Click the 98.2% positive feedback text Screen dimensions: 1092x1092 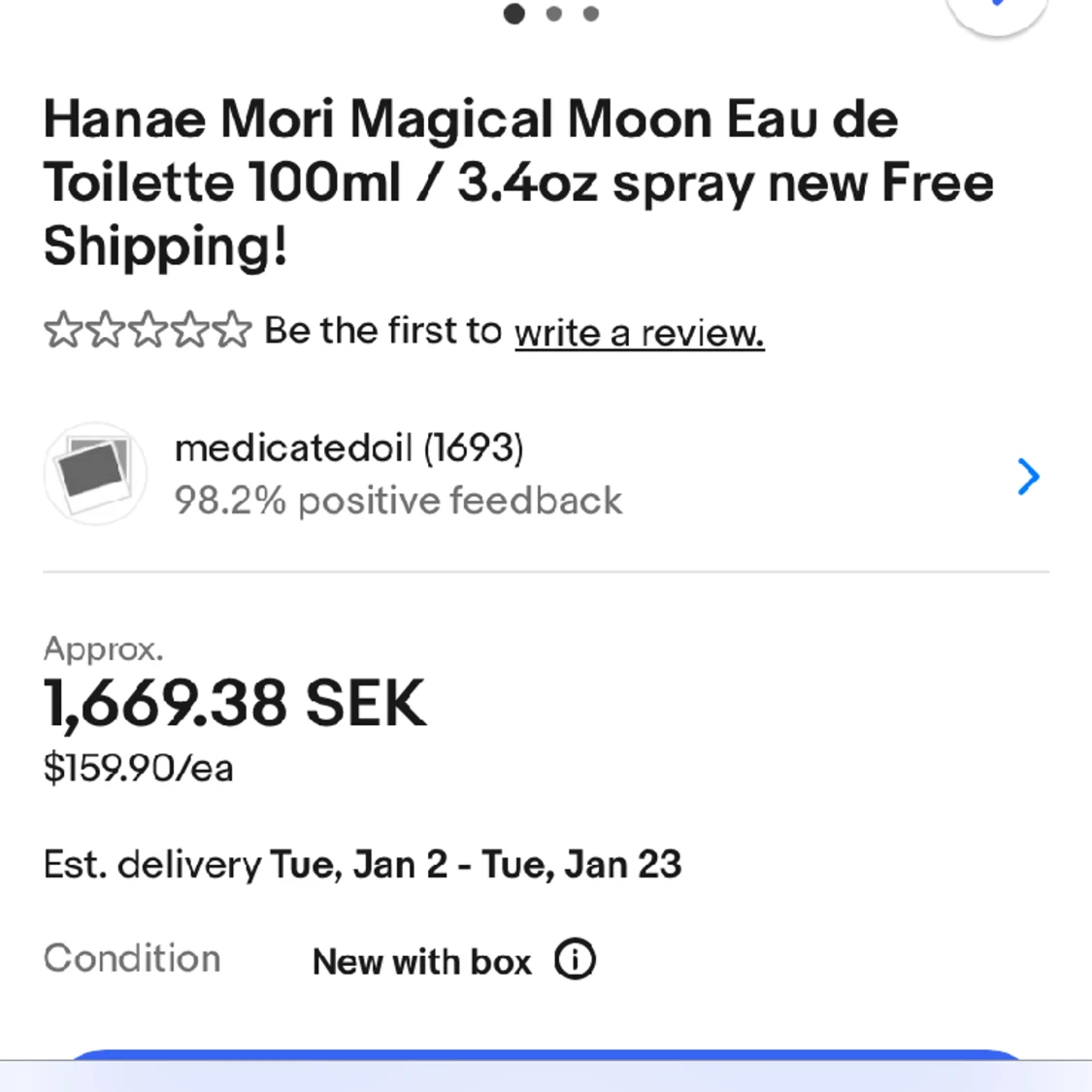399,500
